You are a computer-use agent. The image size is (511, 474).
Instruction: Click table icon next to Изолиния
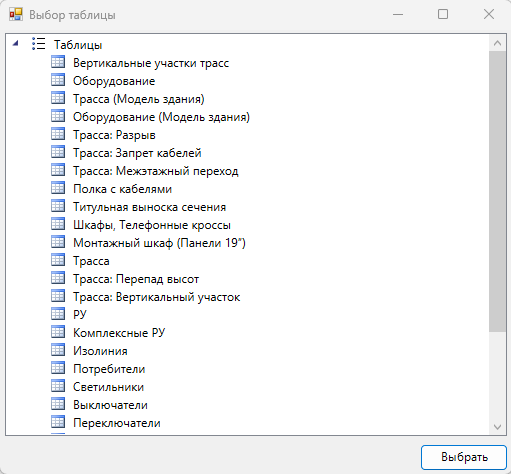point(58,350)
